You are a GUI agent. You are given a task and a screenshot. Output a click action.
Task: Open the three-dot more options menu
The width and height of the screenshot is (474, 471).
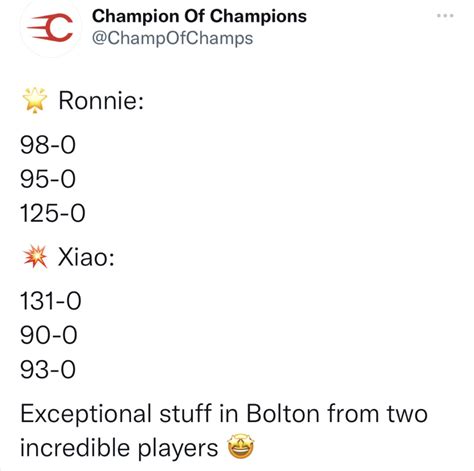445,16
